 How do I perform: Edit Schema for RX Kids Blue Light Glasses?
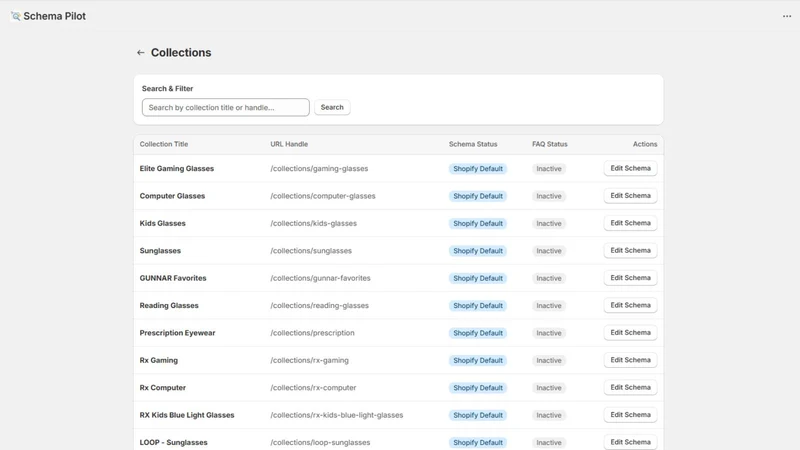(630, 415)
